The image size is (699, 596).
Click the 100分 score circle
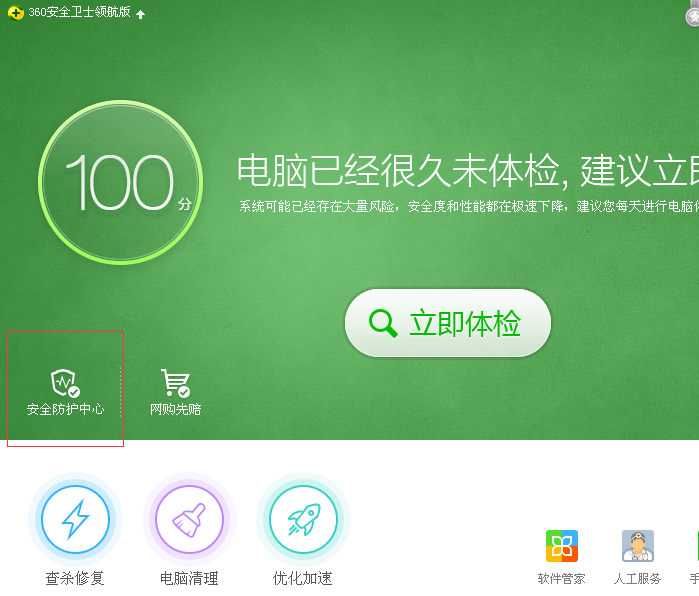pyautogui.click(x=120, y=182)
